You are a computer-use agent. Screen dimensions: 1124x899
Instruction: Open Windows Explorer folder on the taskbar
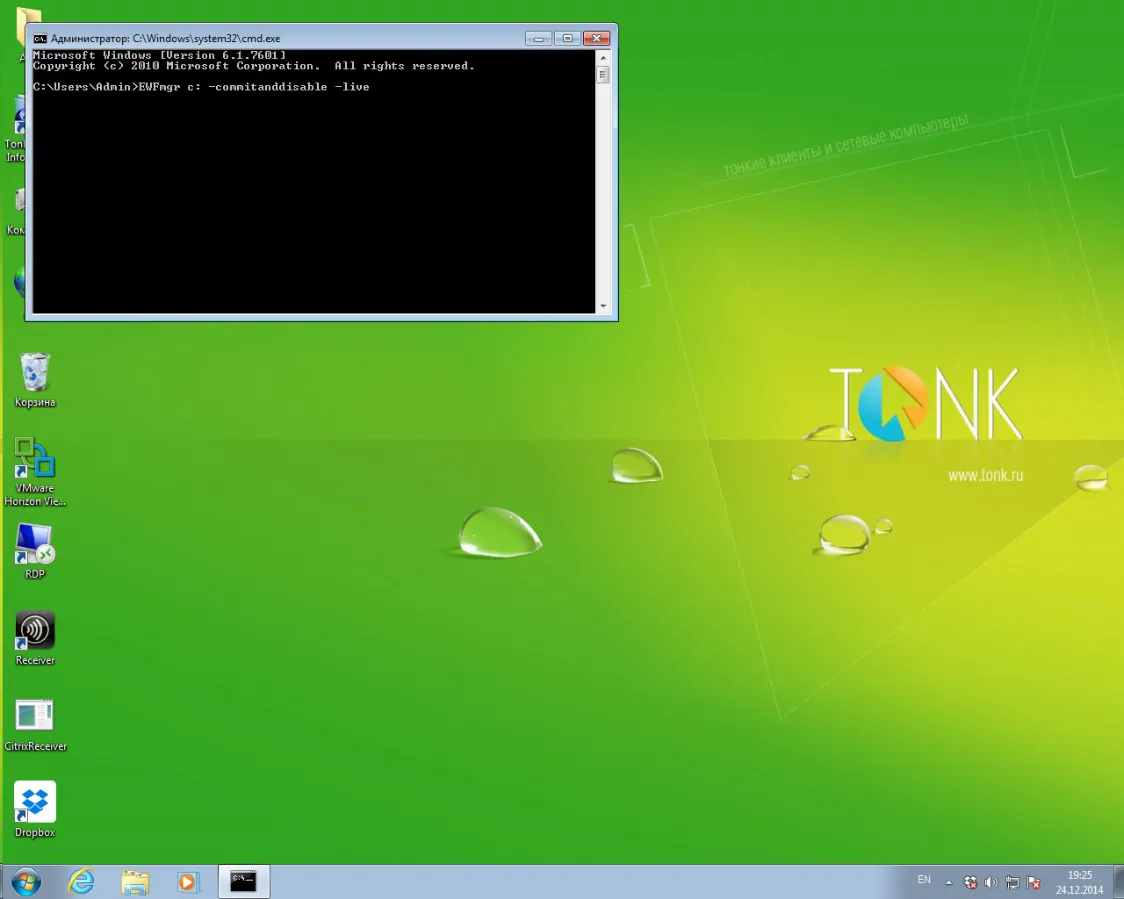[x=135, y=882]
